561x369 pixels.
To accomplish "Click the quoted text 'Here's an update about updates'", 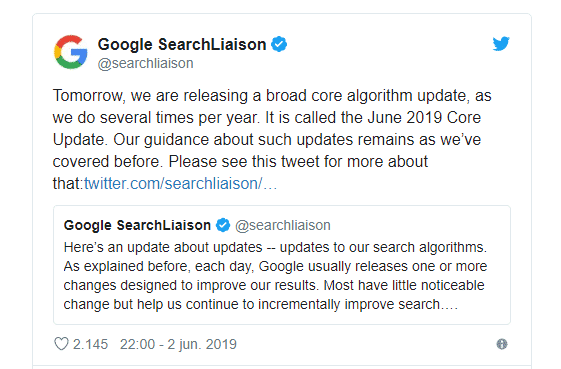I will 163,247.
